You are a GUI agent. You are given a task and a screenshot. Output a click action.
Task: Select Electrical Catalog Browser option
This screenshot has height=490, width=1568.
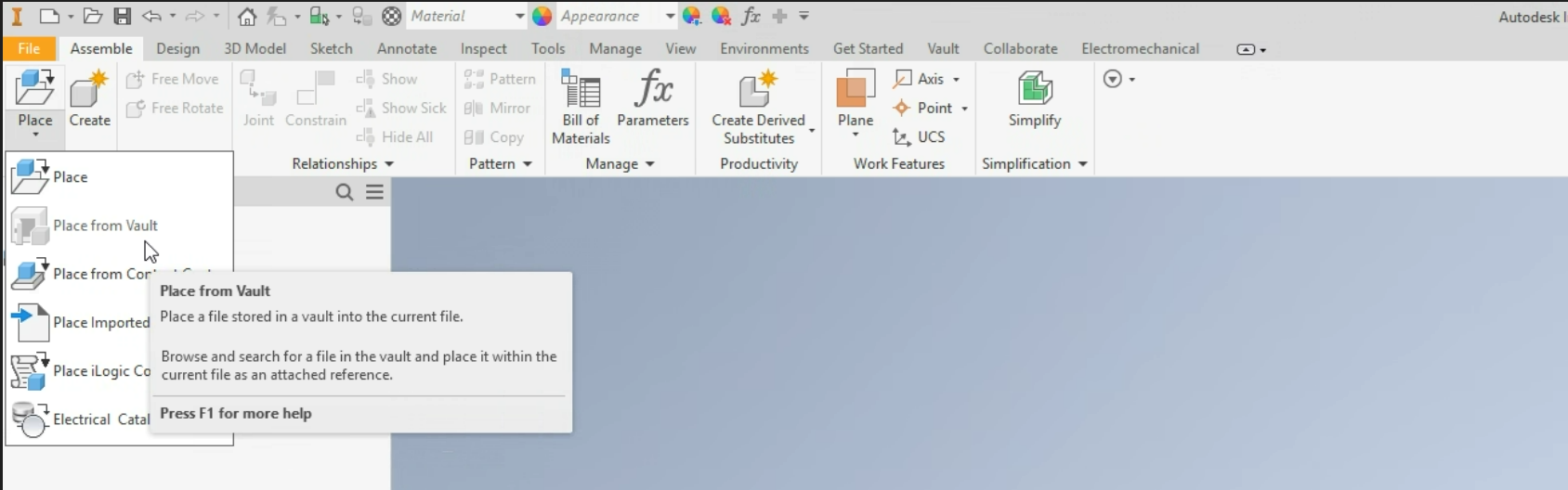(119, 419)
